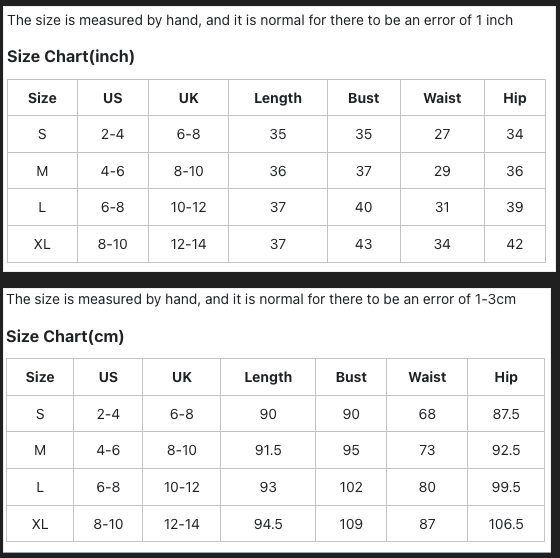560x558 pixels.
Task: Click the S row label in cm chart
Action: point(40,414)
